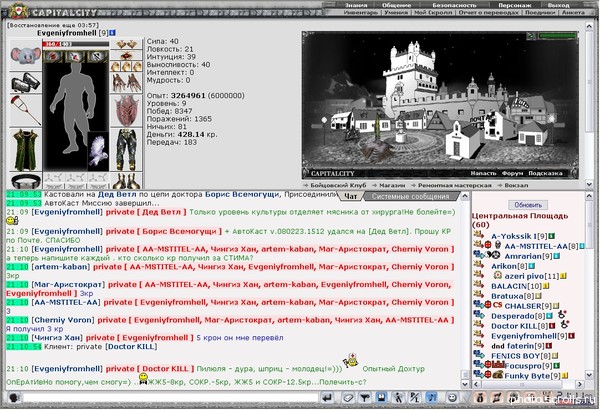This screenshot has width=600, height=410.
Task: Open Отчет о переводах submenu item
Action: [488, 13]
